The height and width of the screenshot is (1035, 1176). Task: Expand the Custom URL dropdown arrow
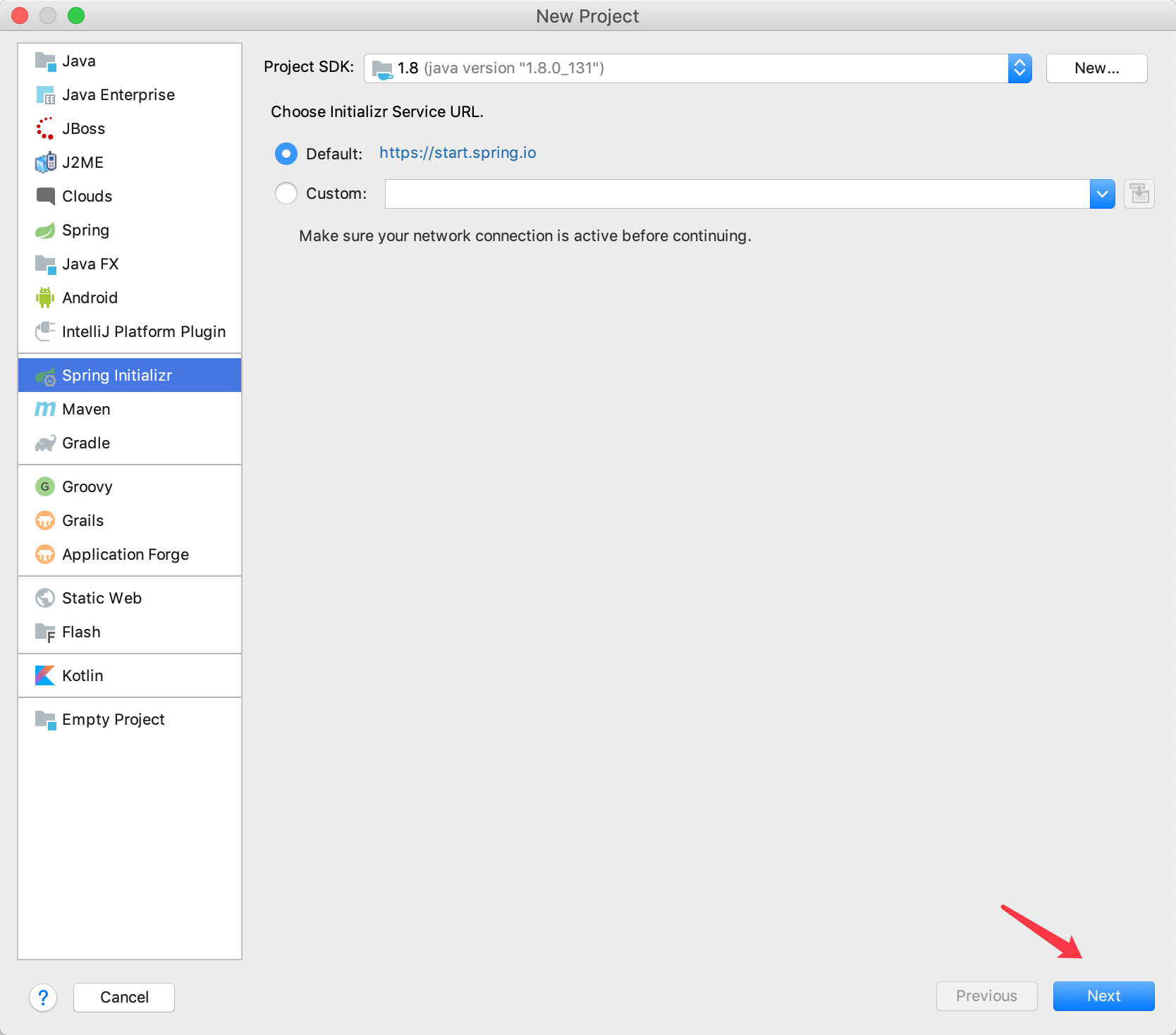(1102, 194)
